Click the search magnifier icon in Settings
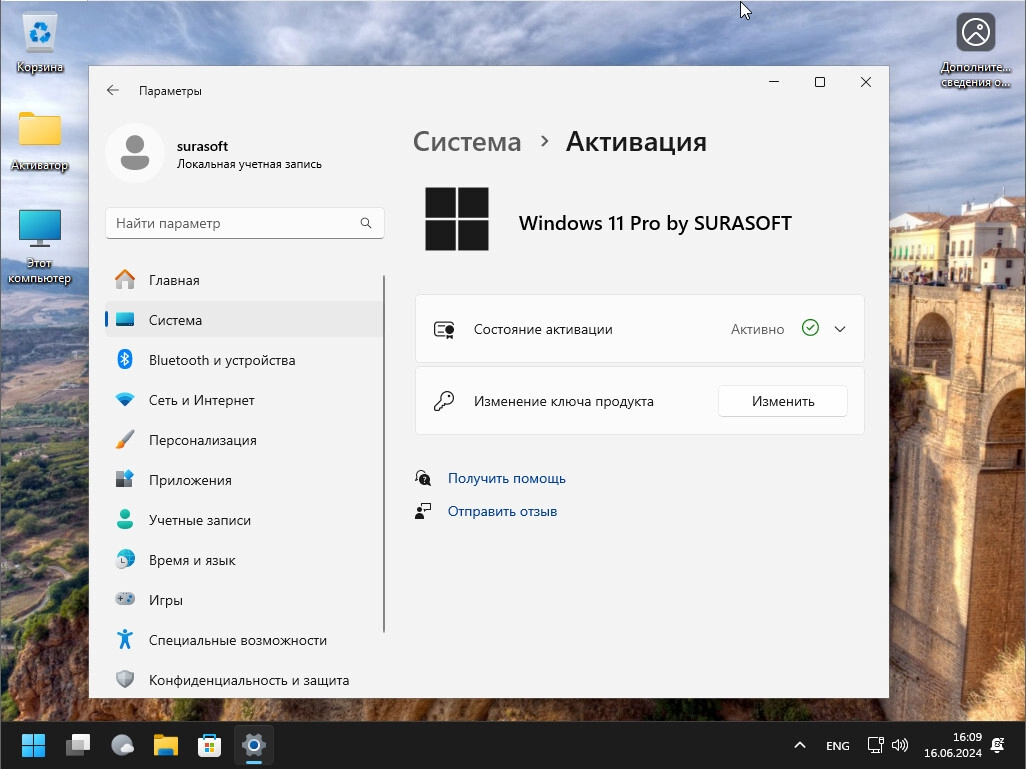The height and width of the screenshot is (769, 1026). (366, 223)
